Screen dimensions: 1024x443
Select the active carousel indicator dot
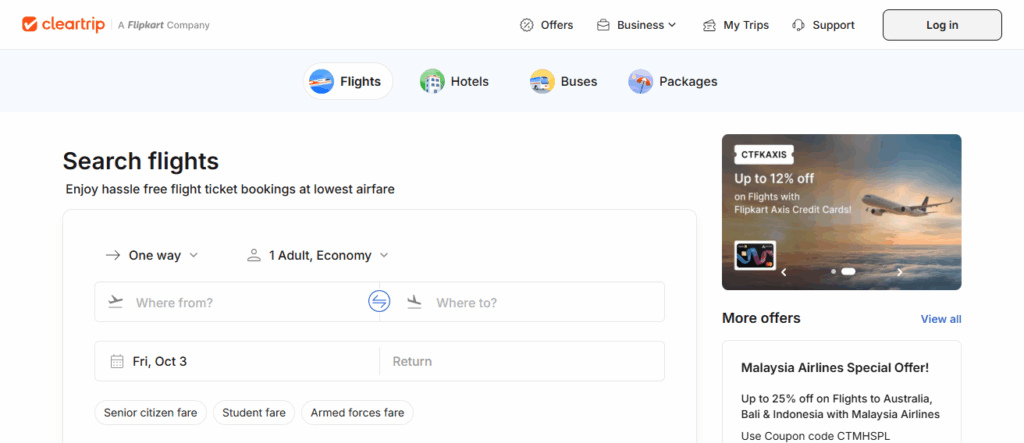(848, 271)
